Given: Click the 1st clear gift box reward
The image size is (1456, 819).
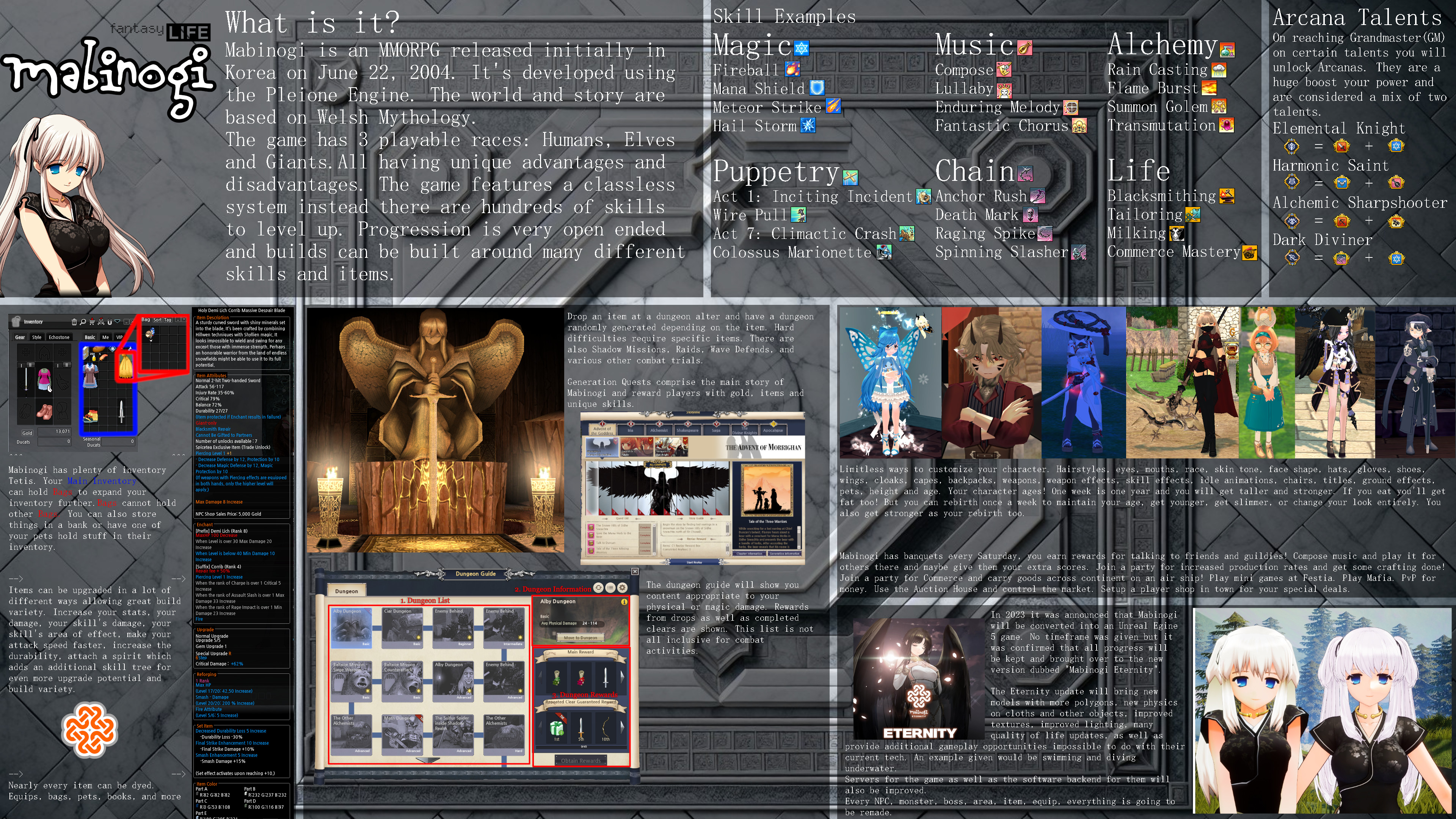Looking at the screenshot, I should (557, 728).
